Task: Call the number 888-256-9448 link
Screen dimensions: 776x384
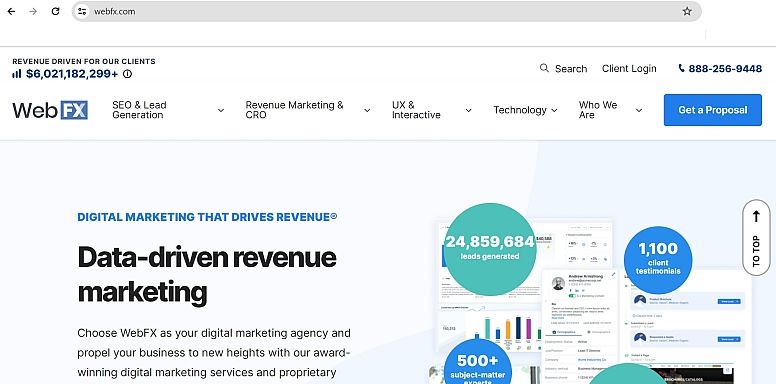Action: [x=725, y=69]
